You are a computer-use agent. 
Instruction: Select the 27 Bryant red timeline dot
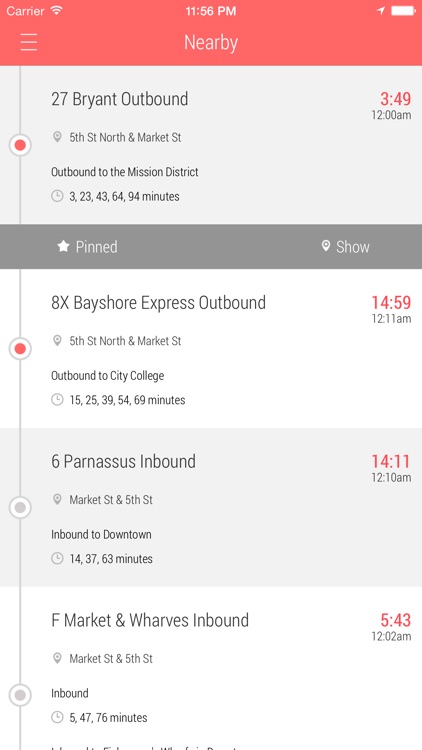click(x=20, y=145)
